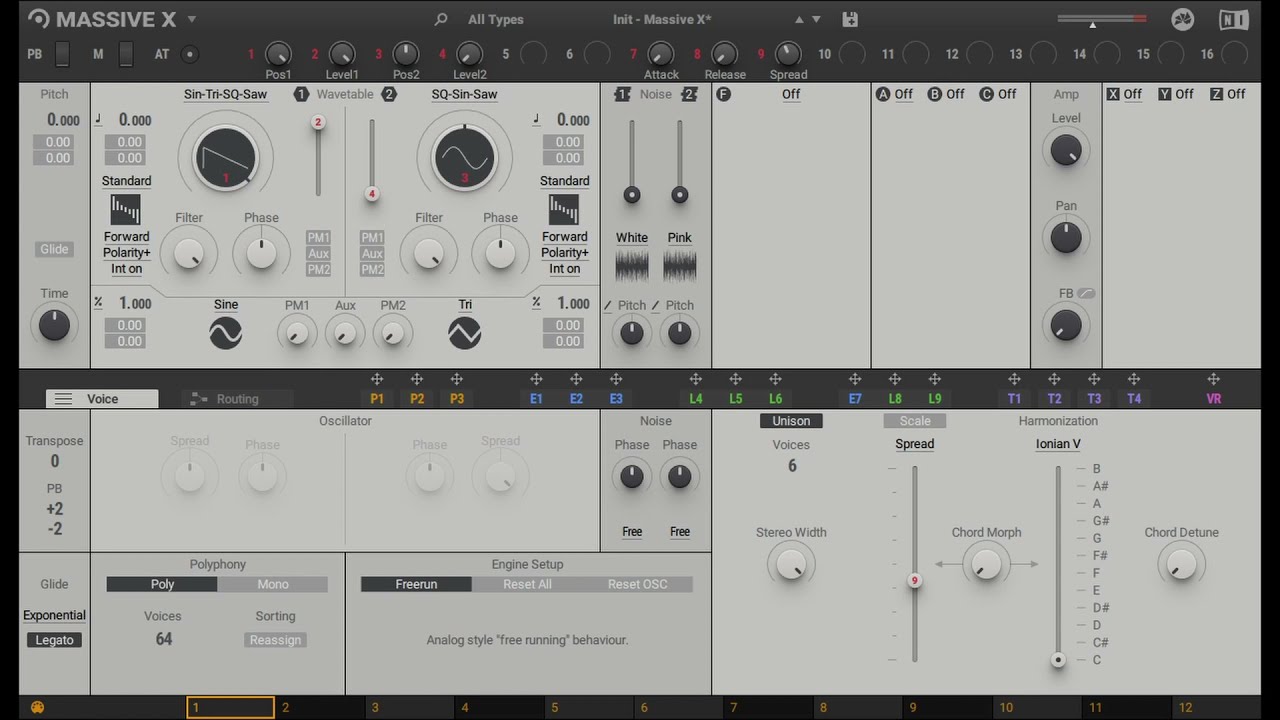Viewport: 1280px width, 720px height.
Task: Click the Stereo Width knob
Action: click(791, 565)
